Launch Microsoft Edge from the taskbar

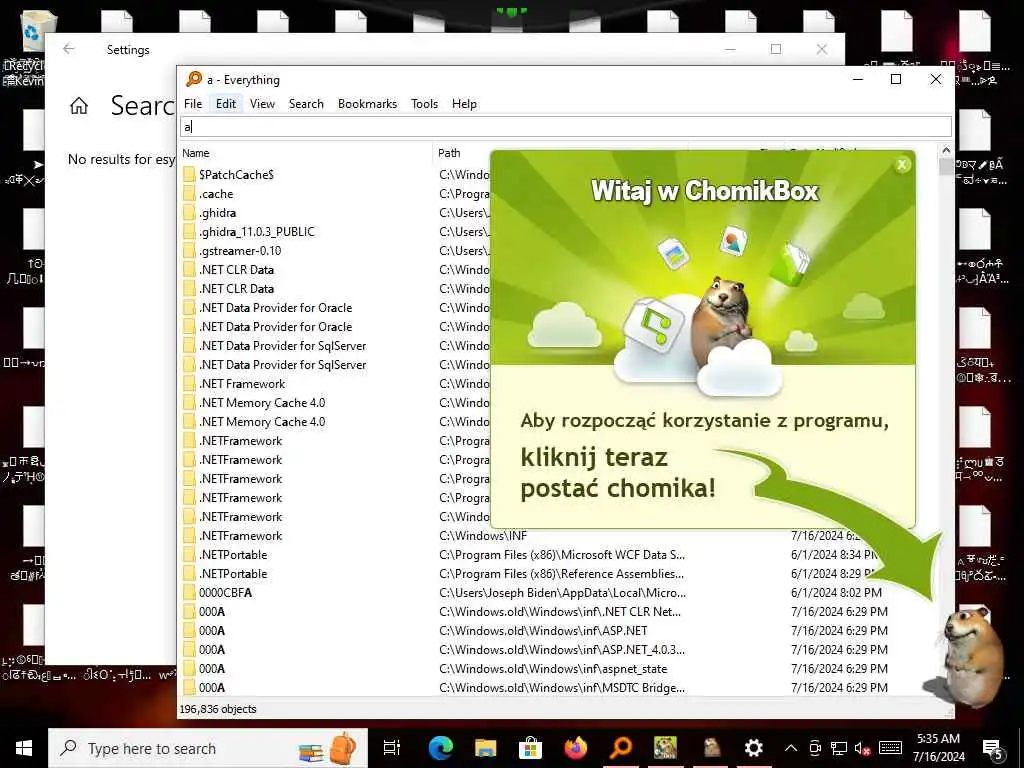click(x=441, y=748)
